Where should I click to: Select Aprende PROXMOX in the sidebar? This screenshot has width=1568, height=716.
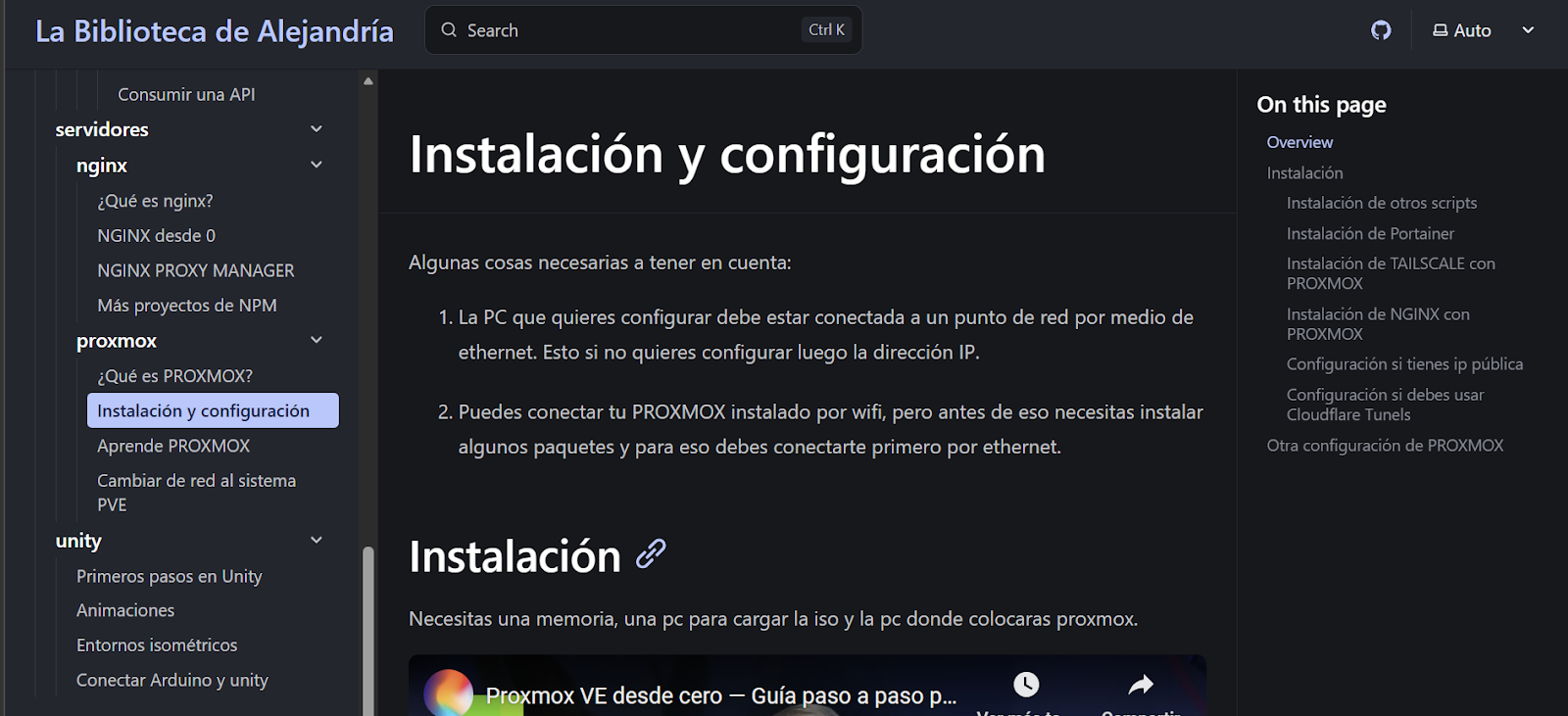coord(173,446)
